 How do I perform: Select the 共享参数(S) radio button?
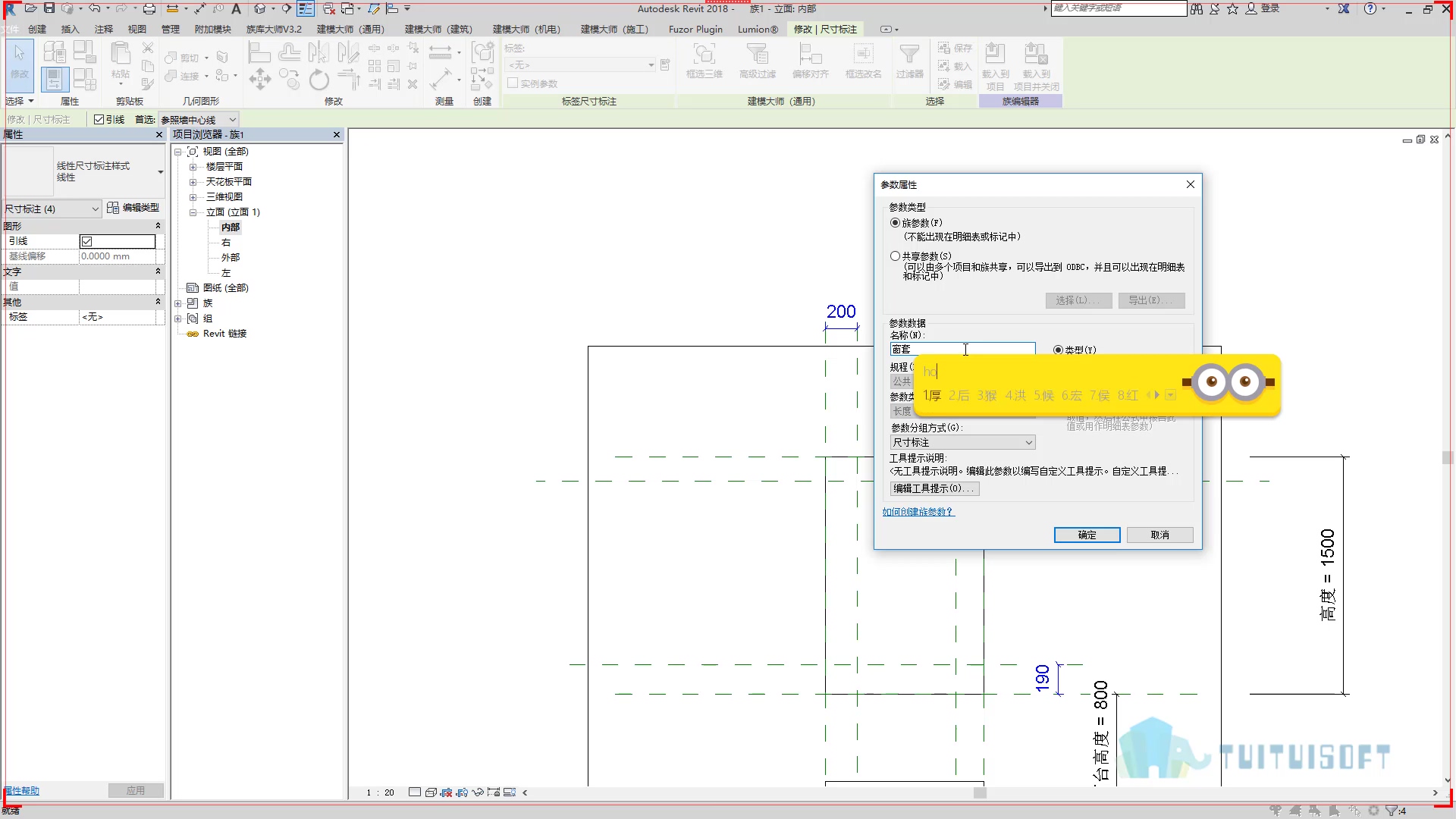pos(895,256)
